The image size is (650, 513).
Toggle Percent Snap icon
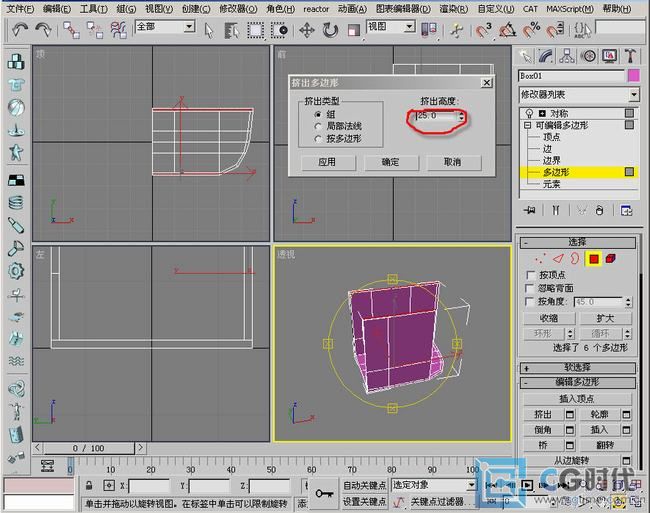[x=531, y=30]
